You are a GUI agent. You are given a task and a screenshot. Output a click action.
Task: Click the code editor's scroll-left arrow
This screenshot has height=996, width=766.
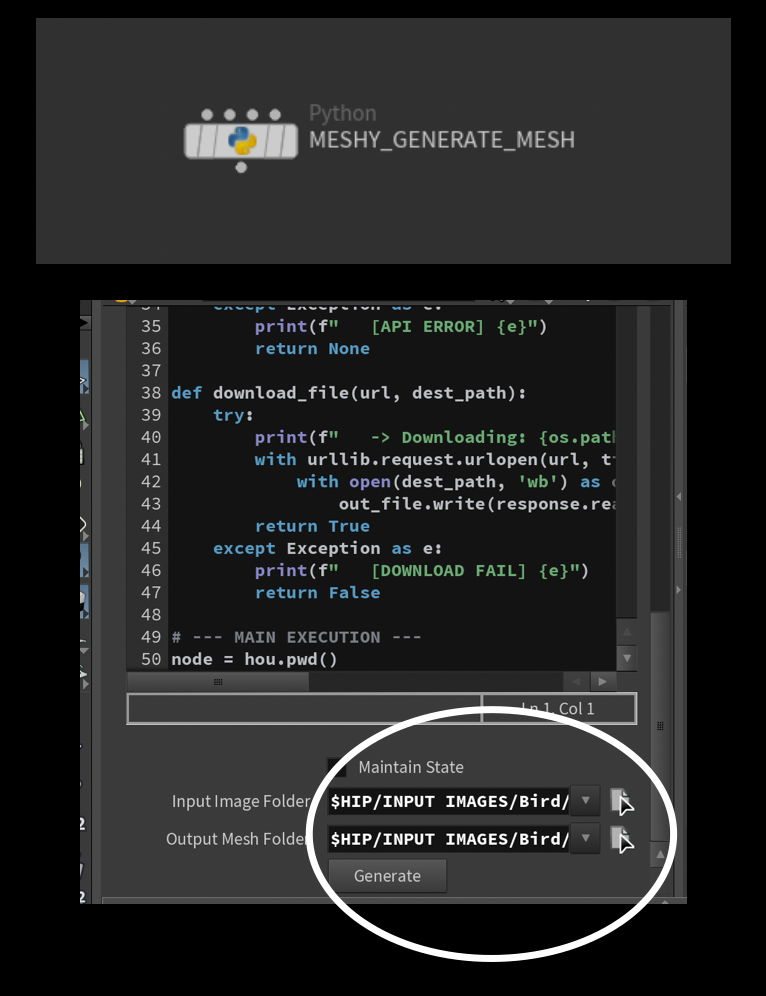click(x=576, y=682)
